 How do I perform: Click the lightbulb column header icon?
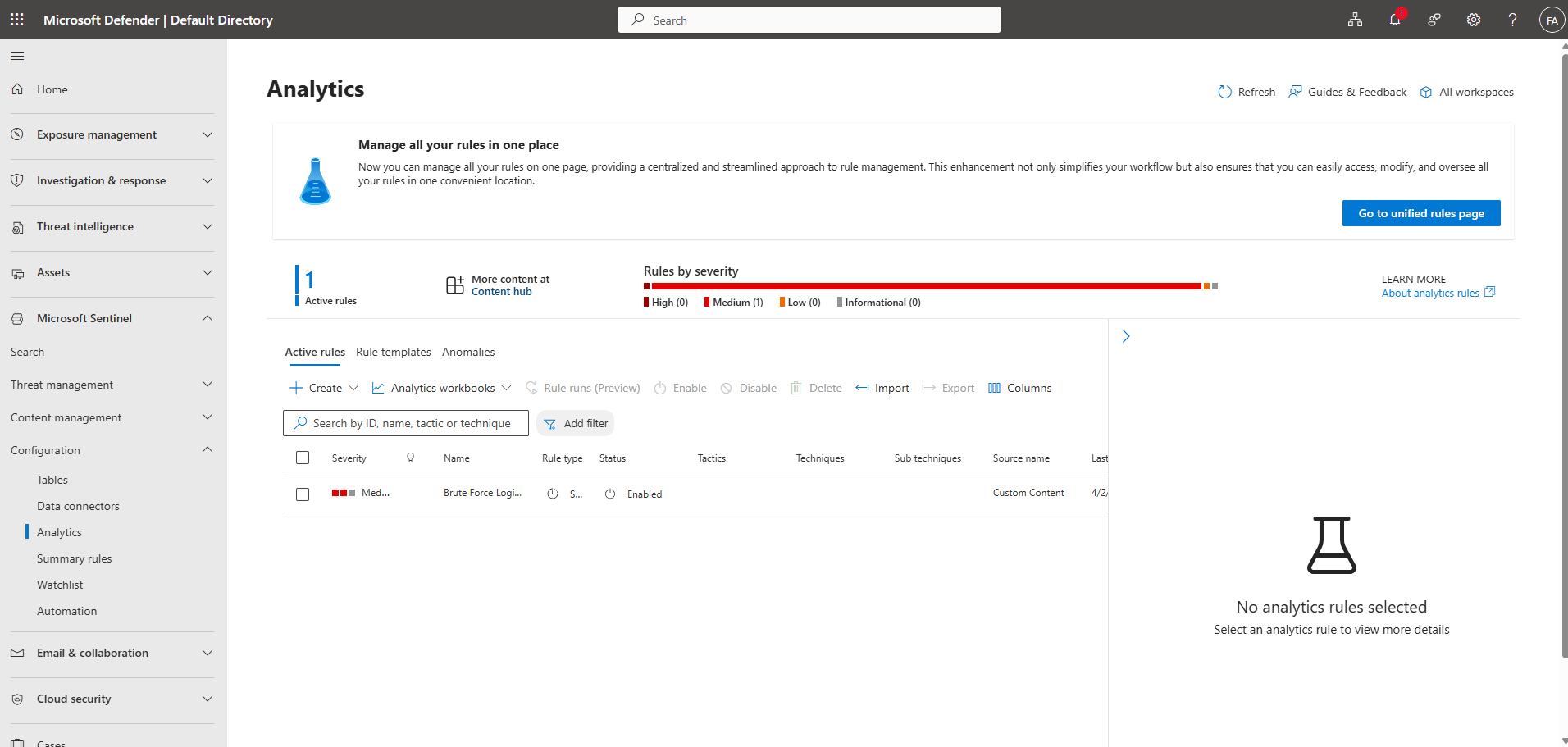411,458
